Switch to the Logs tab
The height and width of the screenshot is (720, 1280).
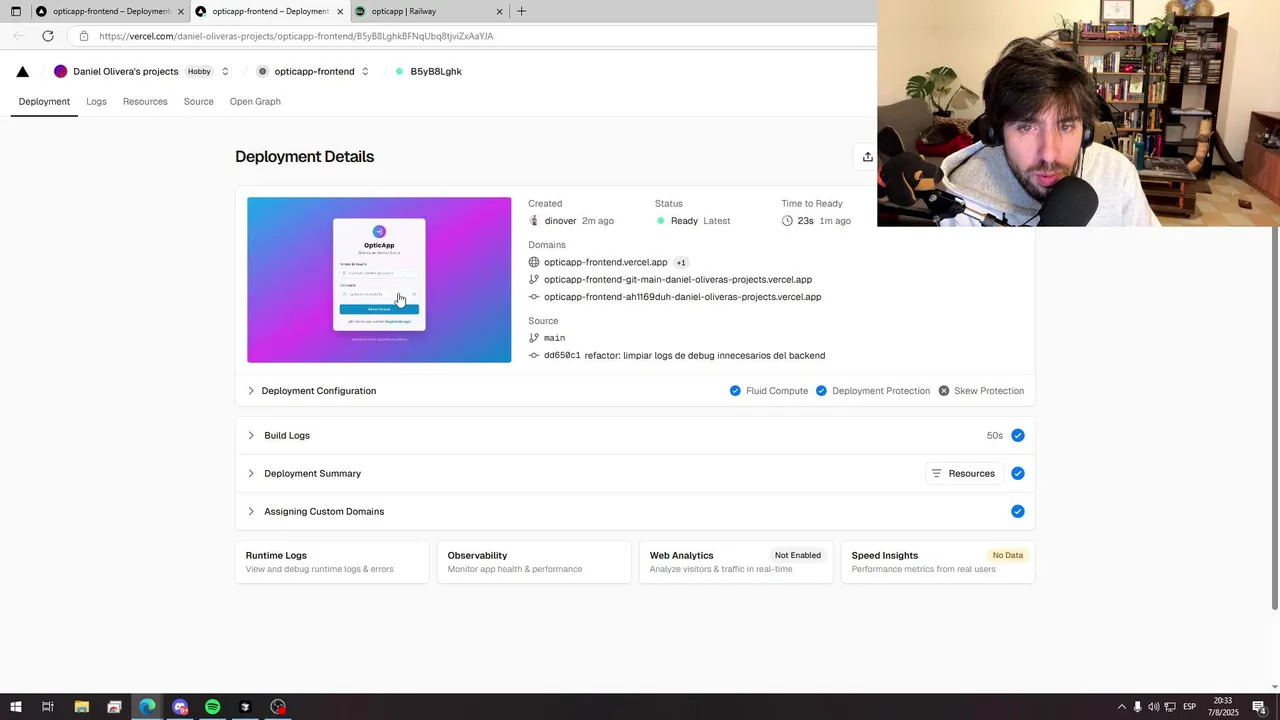tap(96, 101)
